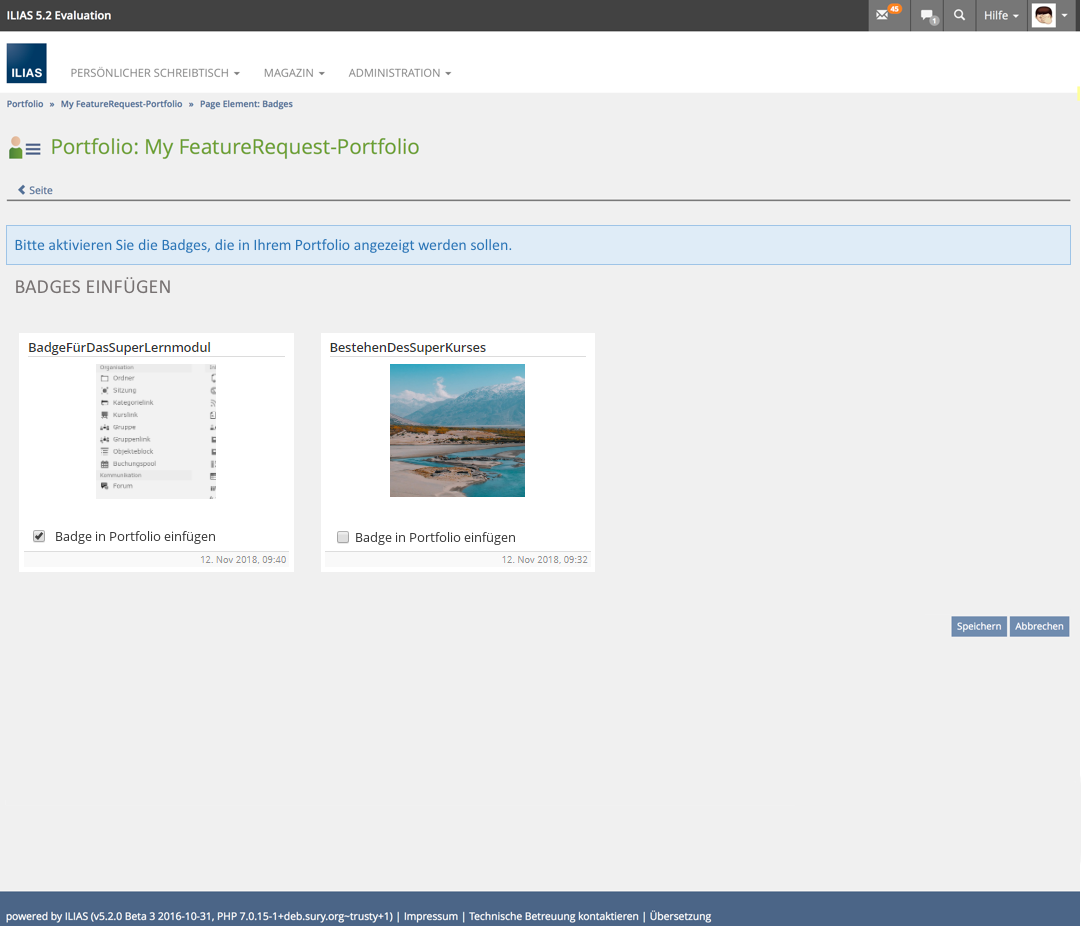Click the BadgeFürDasSuperLernmodul badge thumbnail
This screenshot has width=1081, height=926.
(156, 430)
